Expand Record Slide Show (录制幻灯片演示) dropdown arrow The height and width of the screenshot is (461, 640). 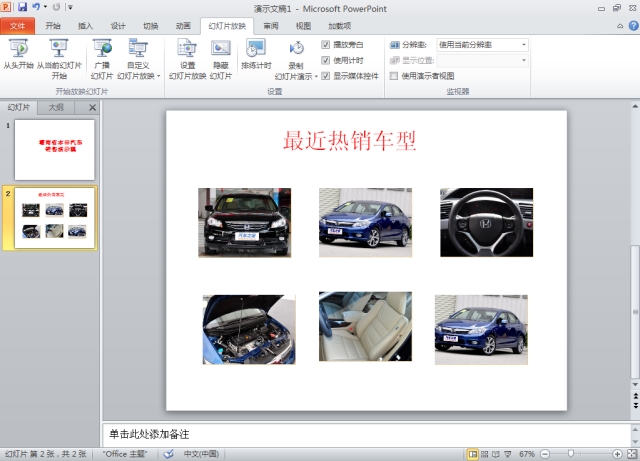tap(316, 75)
